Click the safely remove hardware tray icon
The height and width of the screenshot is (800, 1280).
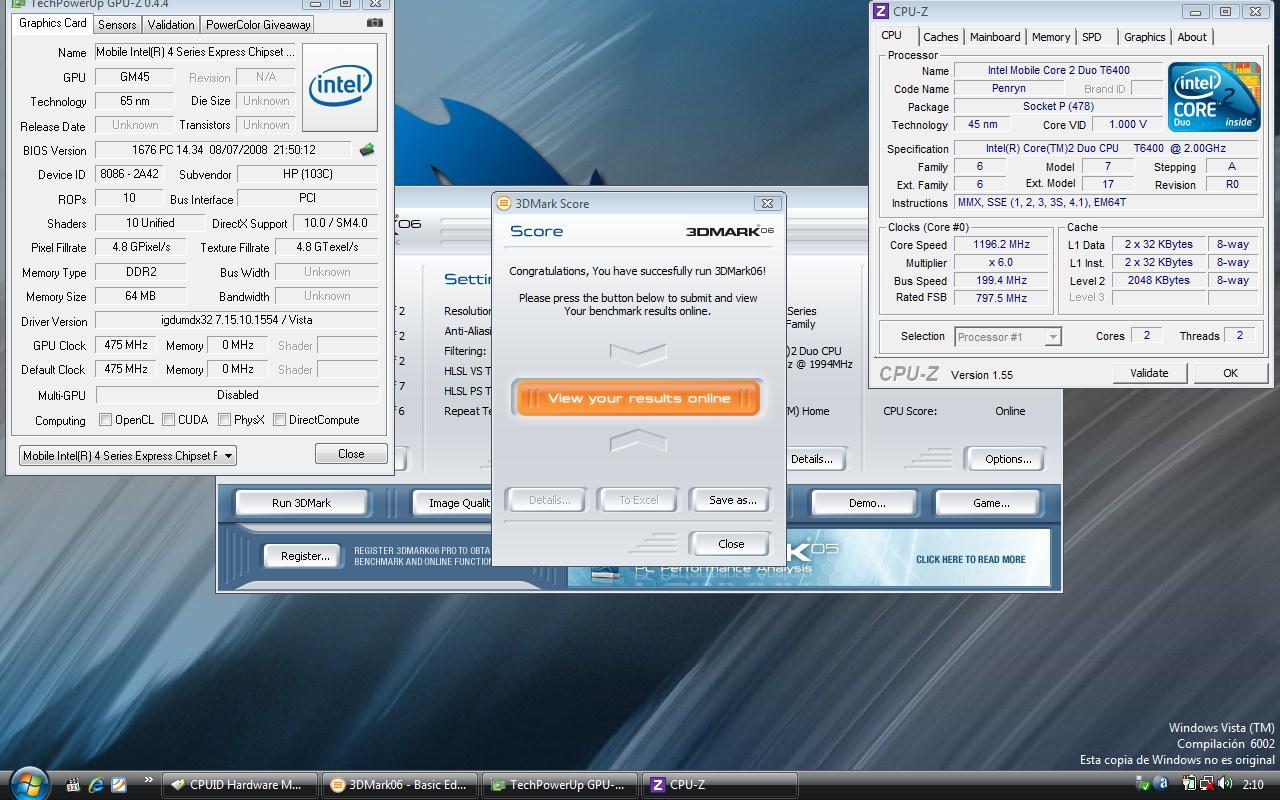click(1144, 785)
